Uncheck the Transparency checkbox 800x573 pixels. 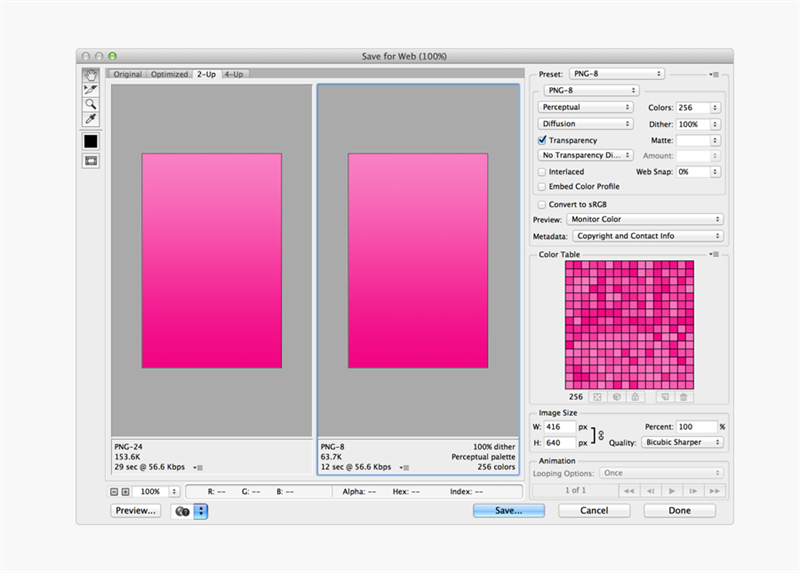[x=542, y=140]
